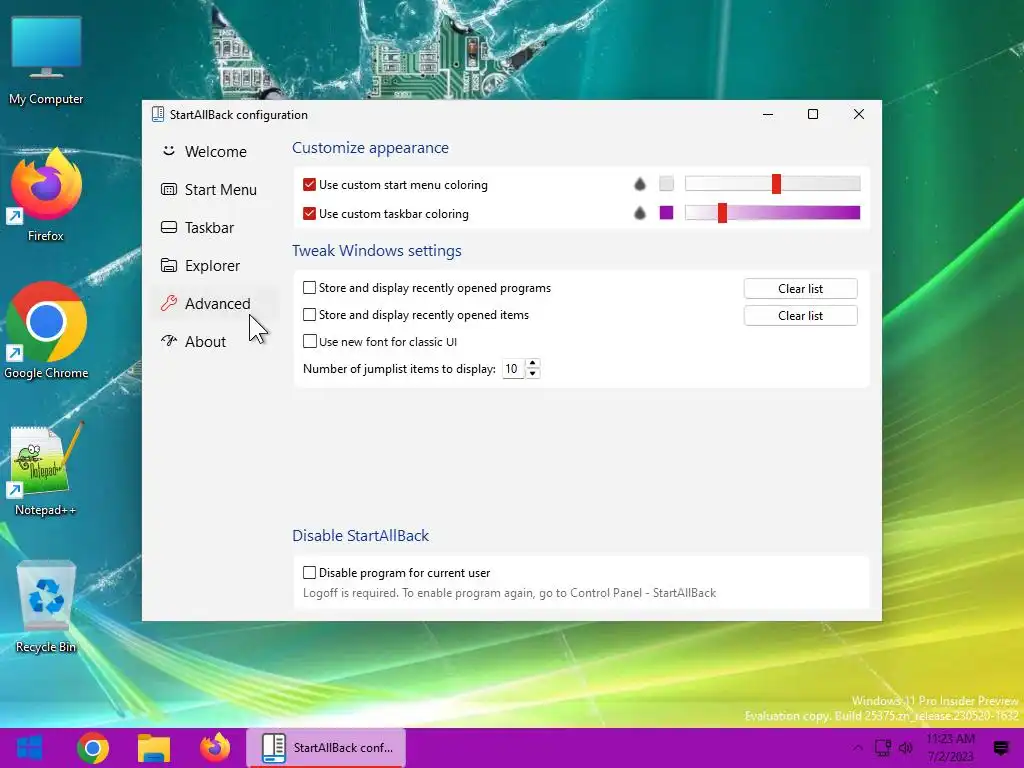Clear list of recently opened items

click(x=801, y=315)
